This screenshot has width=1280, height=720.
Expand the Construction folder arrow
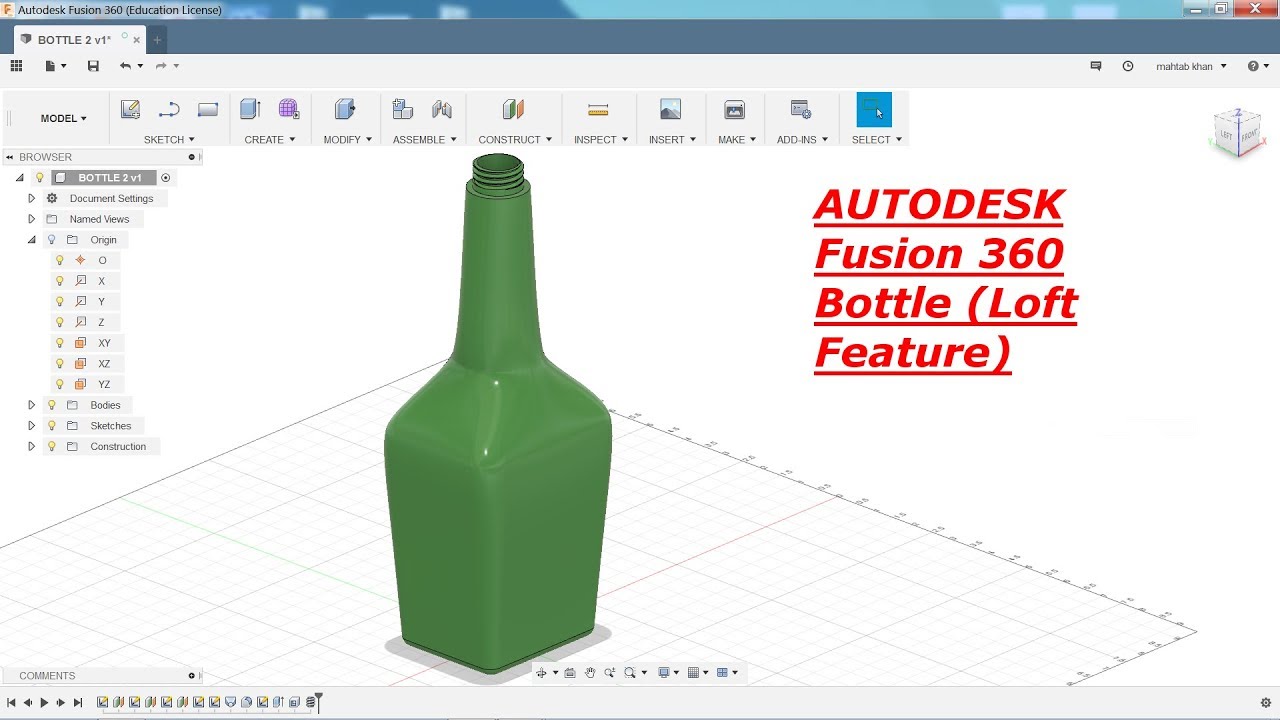(31, 447)
